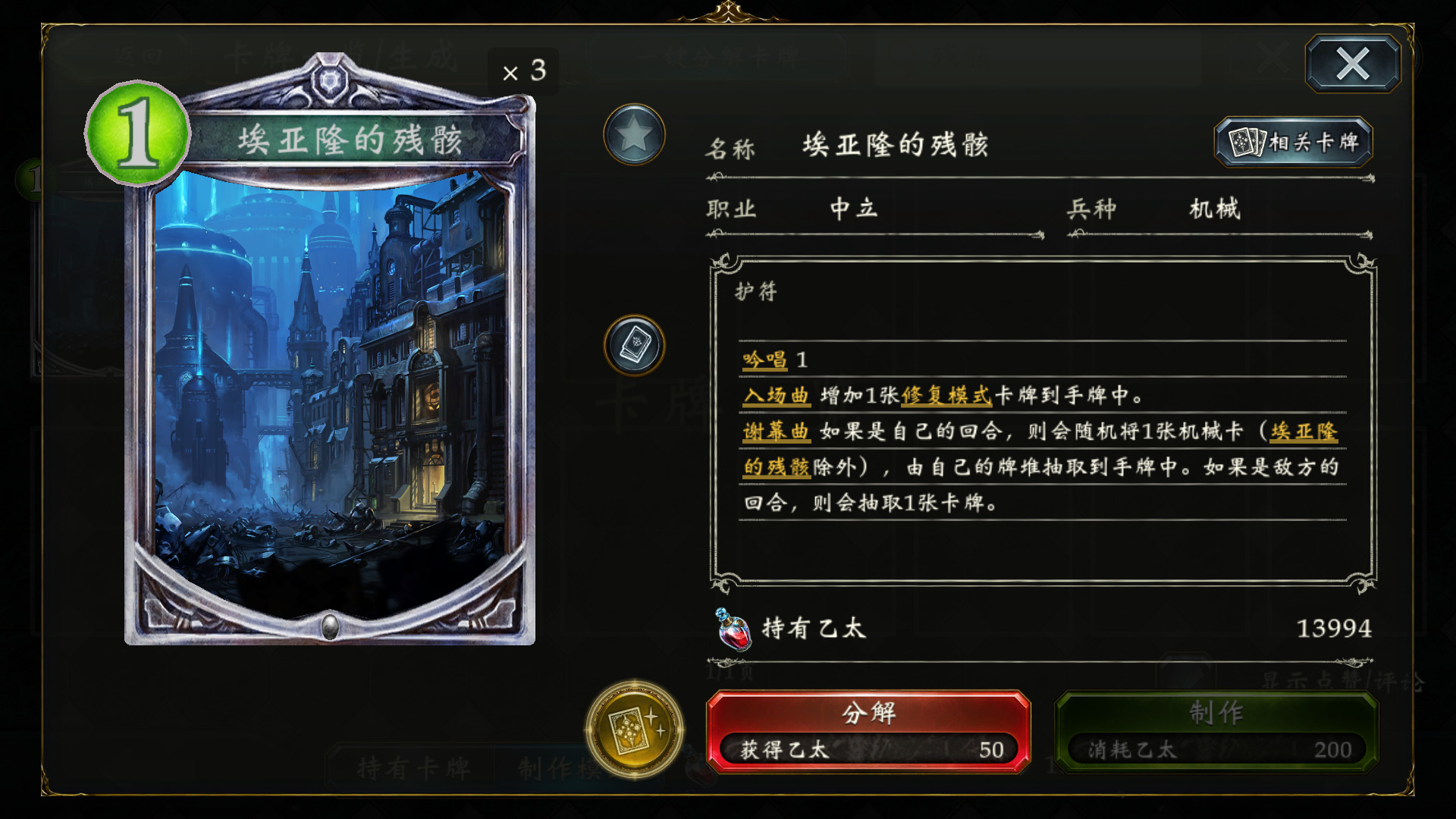Click the card emblem crest on top

[329, 80]
